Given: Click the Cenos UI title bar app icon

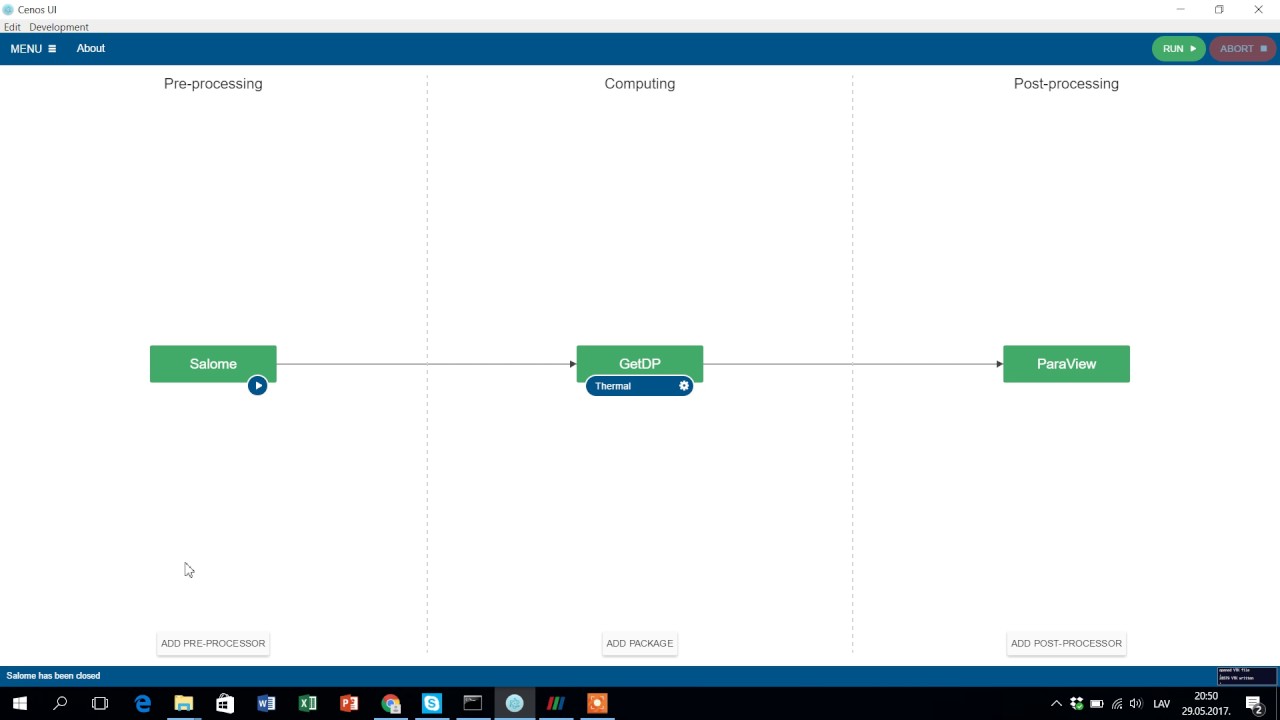Looking at the screenshot, I should tap(9, 10).
